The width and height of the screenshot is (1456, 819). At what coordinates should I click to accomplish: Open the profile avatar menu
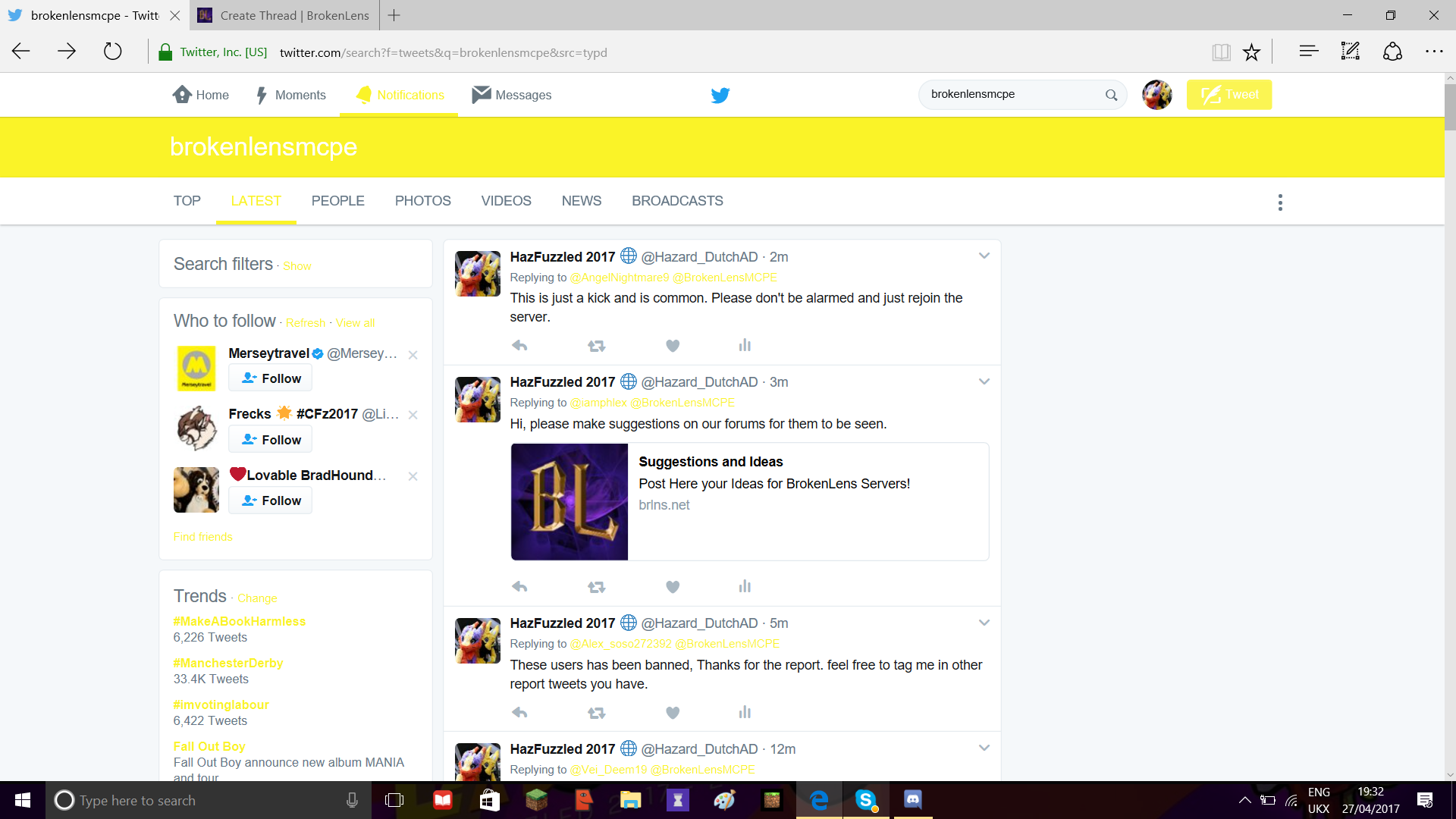pyautogui.click(x=1157, y=95)
